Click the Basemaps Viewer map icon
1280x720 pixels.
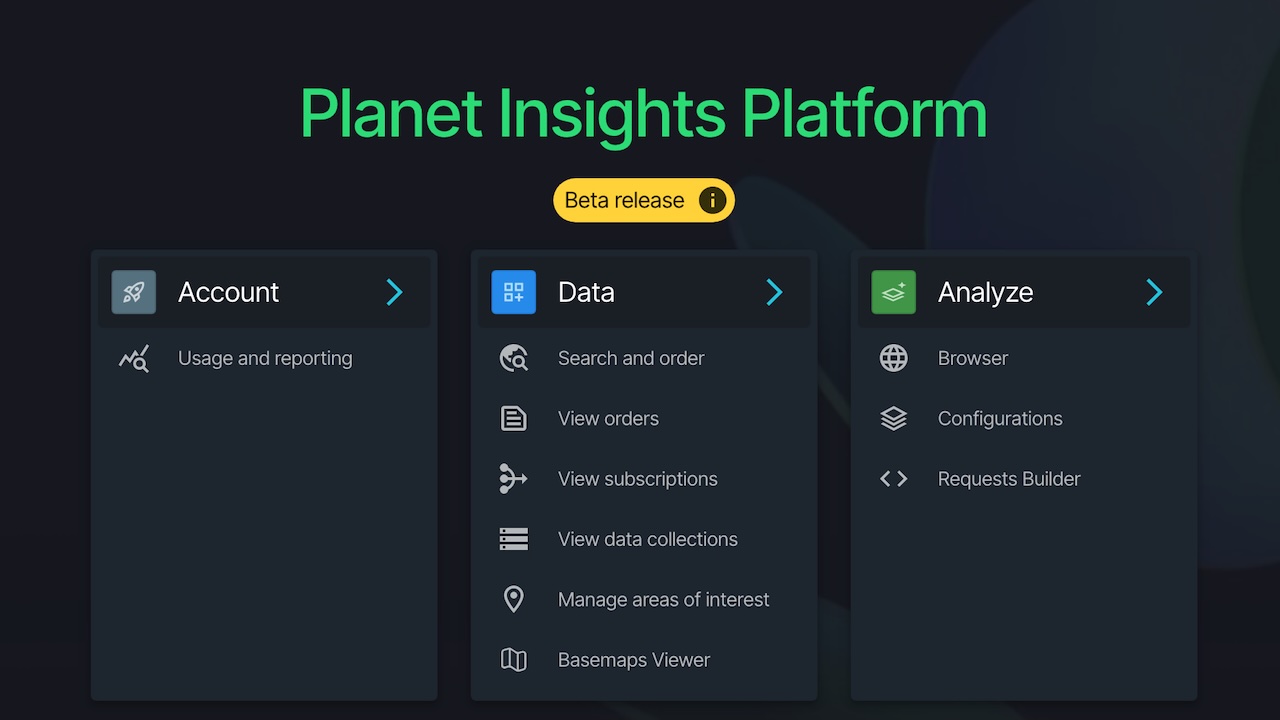[x=513, y=659]
